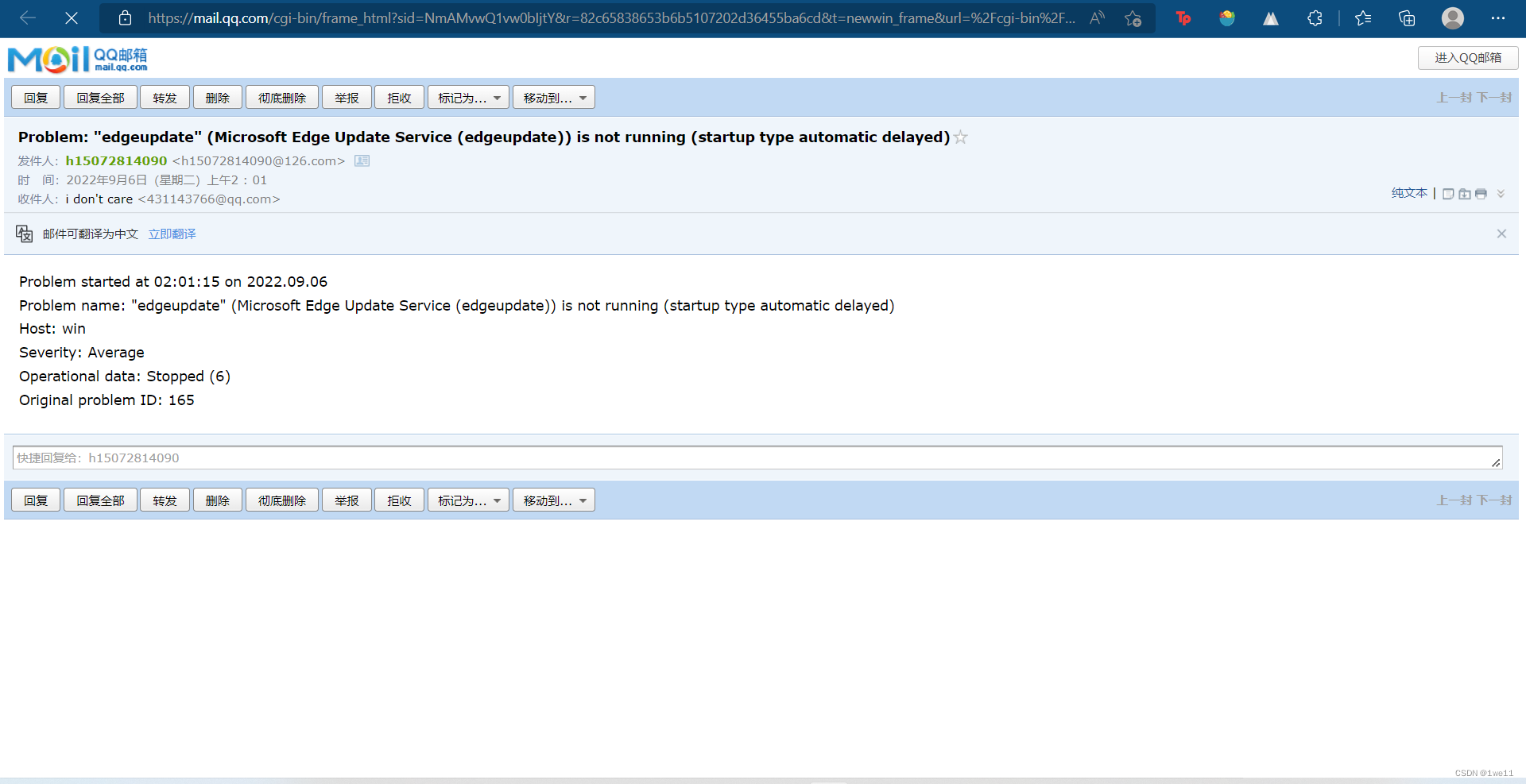Go back with the browser back arrow

(28, 17)
